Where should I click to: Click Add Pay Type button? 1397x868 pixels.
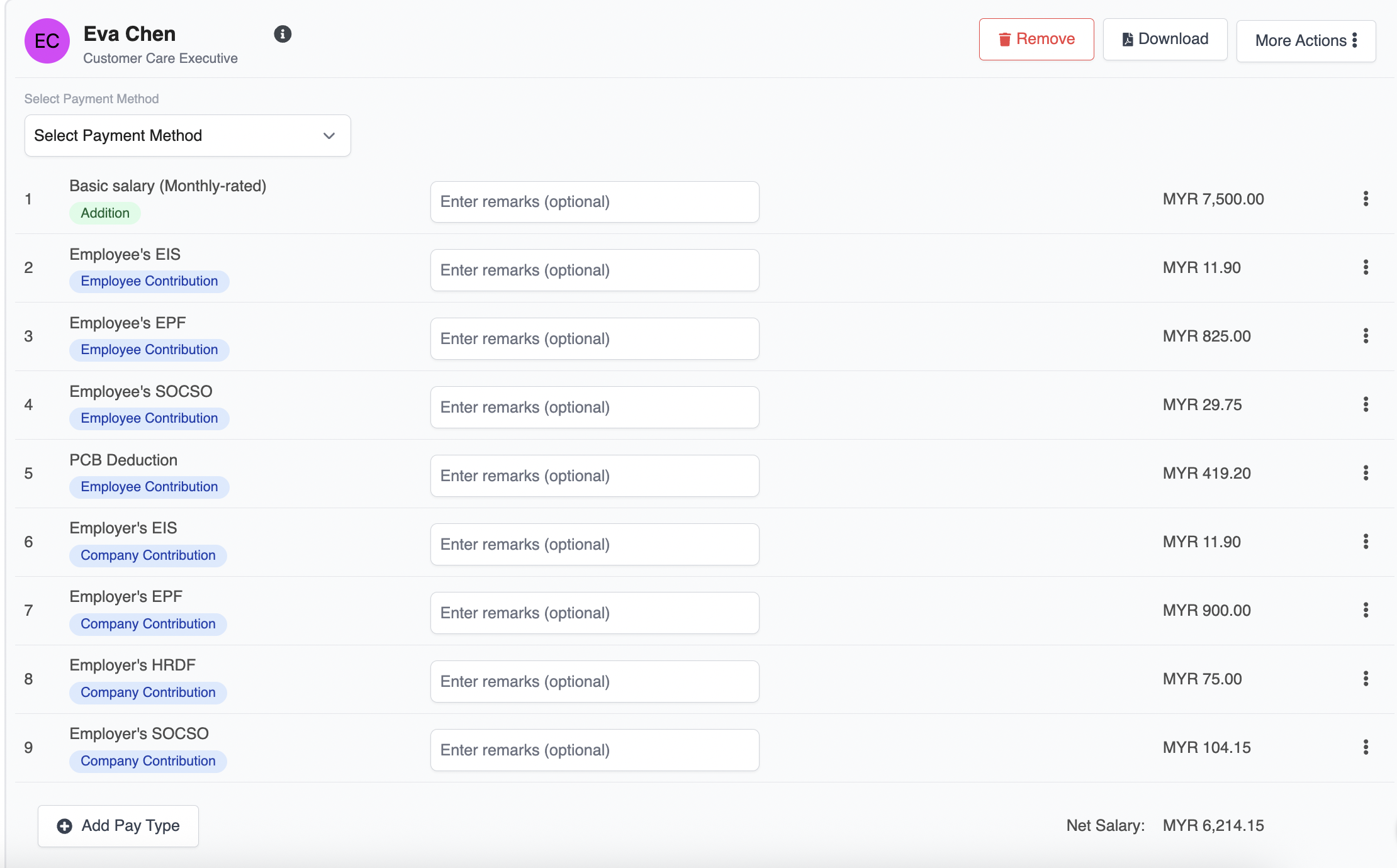118,826
